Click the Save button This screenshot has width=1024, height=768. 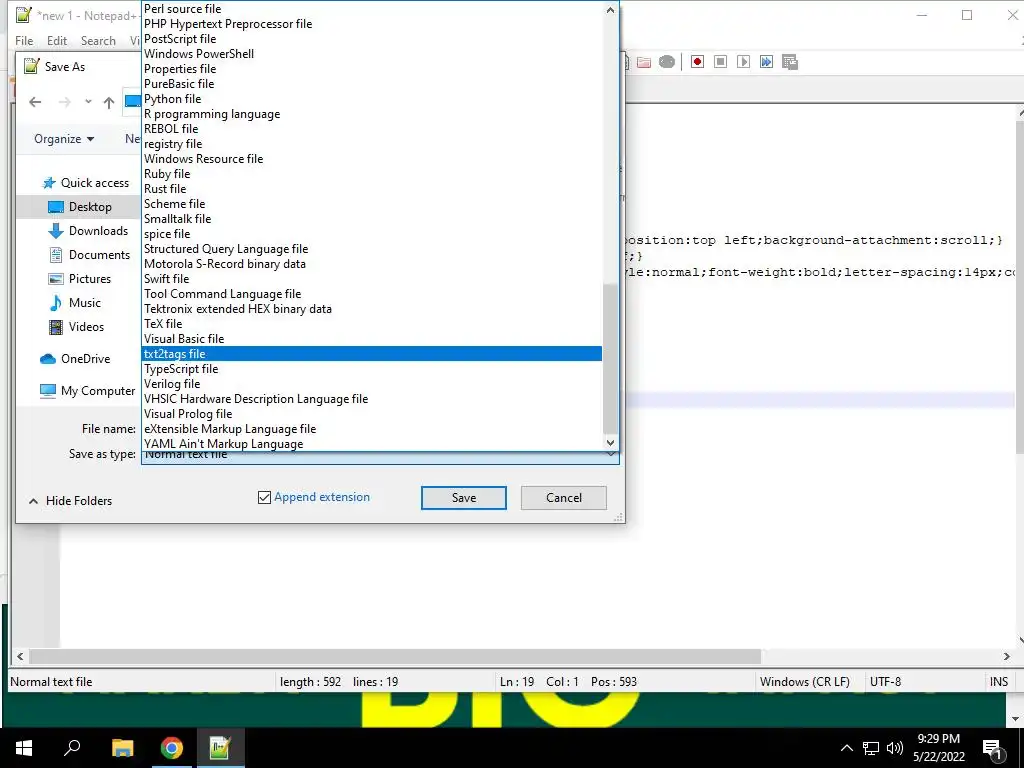click(x=464, y=498)
